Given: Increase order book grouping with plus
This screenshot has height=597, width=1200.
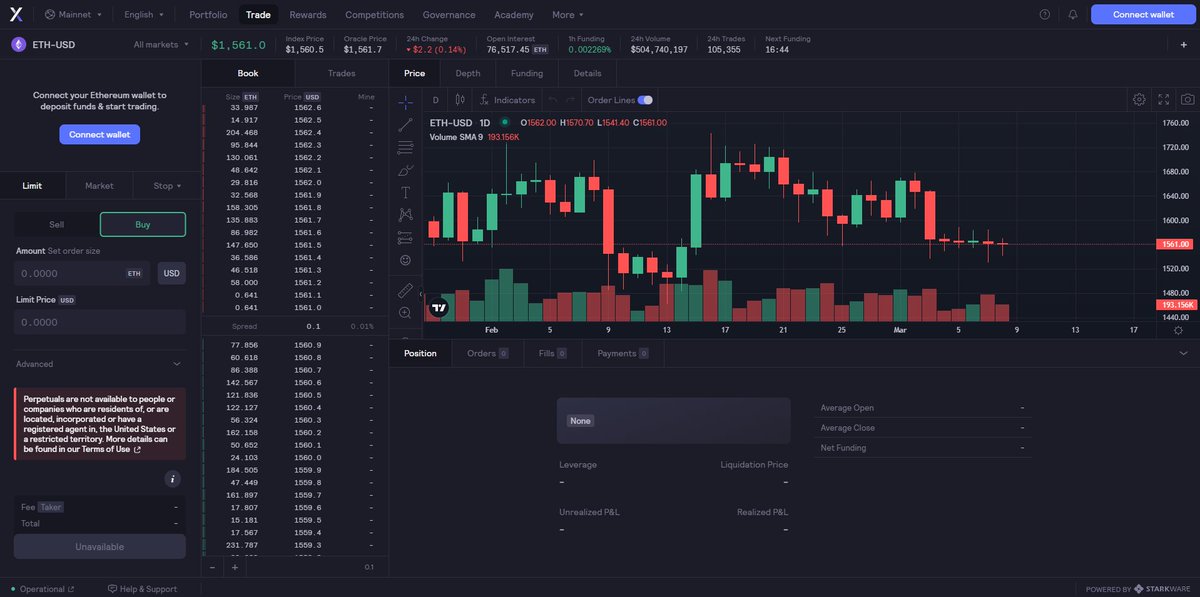Looking at the screenshot, I should 235,567.
